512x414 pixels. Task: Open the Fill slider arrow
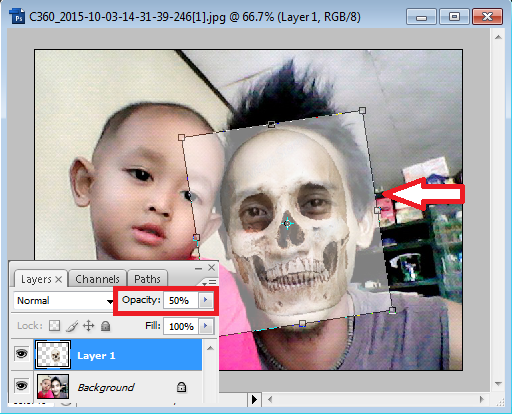206,326
